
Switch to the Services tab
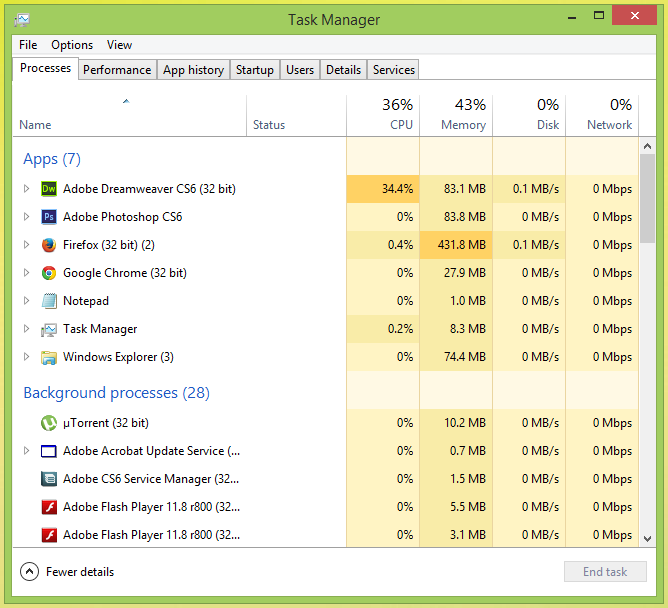(x=394, y=70)
